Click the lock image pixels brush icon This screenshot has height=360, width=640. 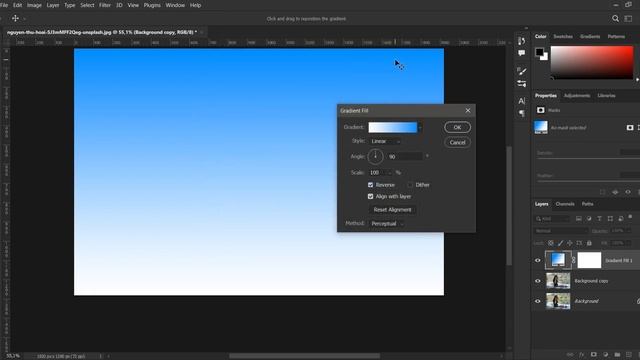(560, 243)
